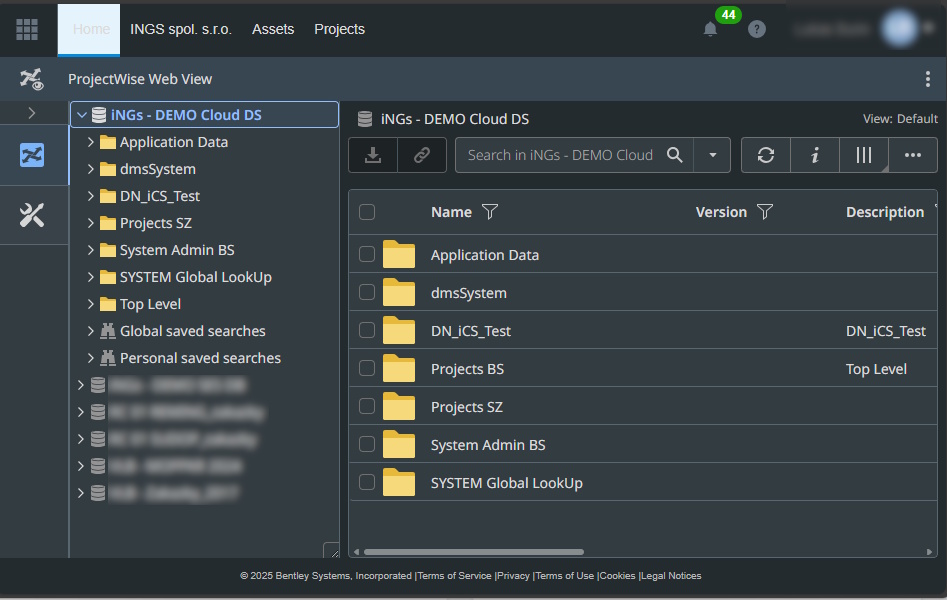Image resolution: width=947 pixels, height=600 pixels.
Task: Refresh the folder listing
Action: [766, 154]
